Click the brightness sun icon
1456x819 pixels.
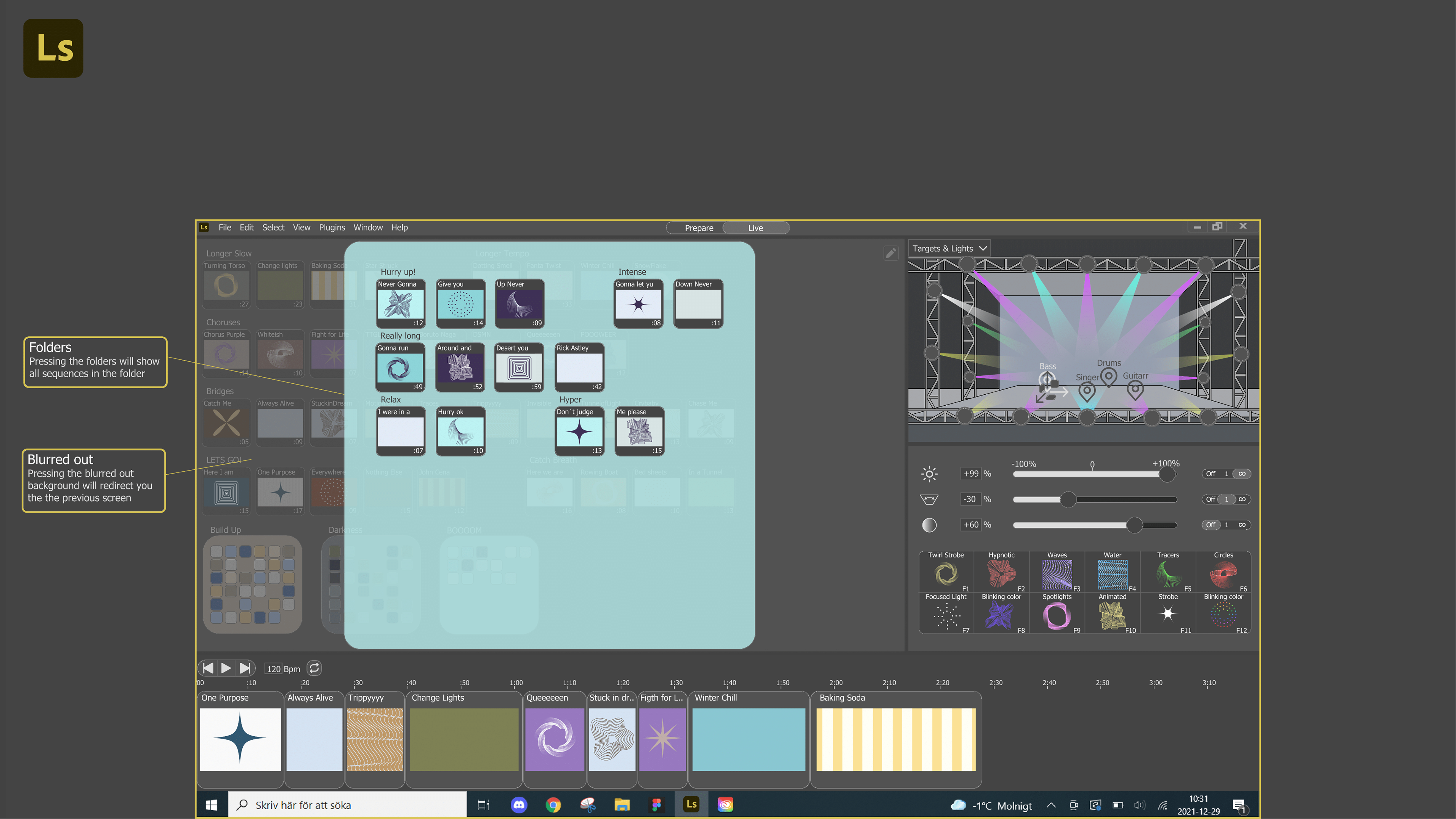tap(929, 474)
